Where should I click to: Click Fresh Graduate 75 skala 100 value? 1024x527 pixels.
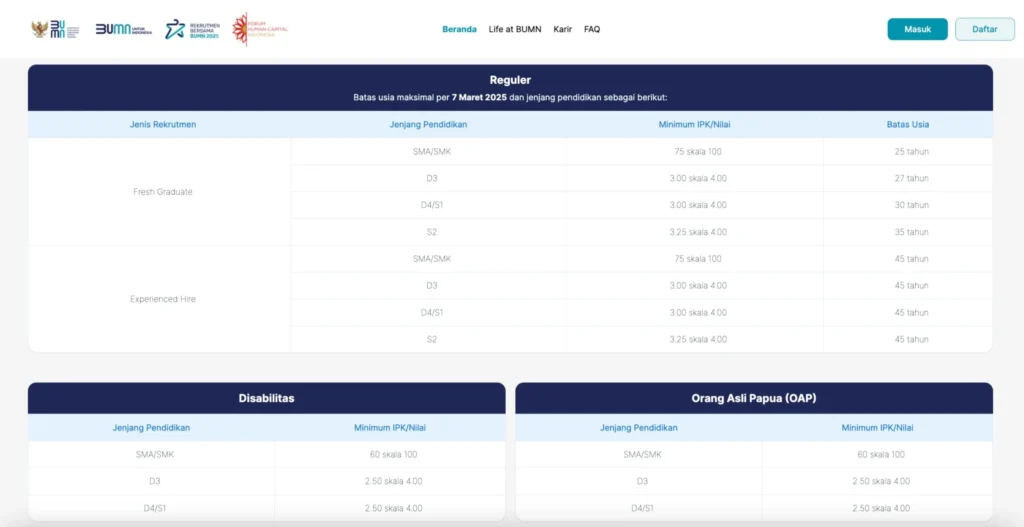[698, 152]
